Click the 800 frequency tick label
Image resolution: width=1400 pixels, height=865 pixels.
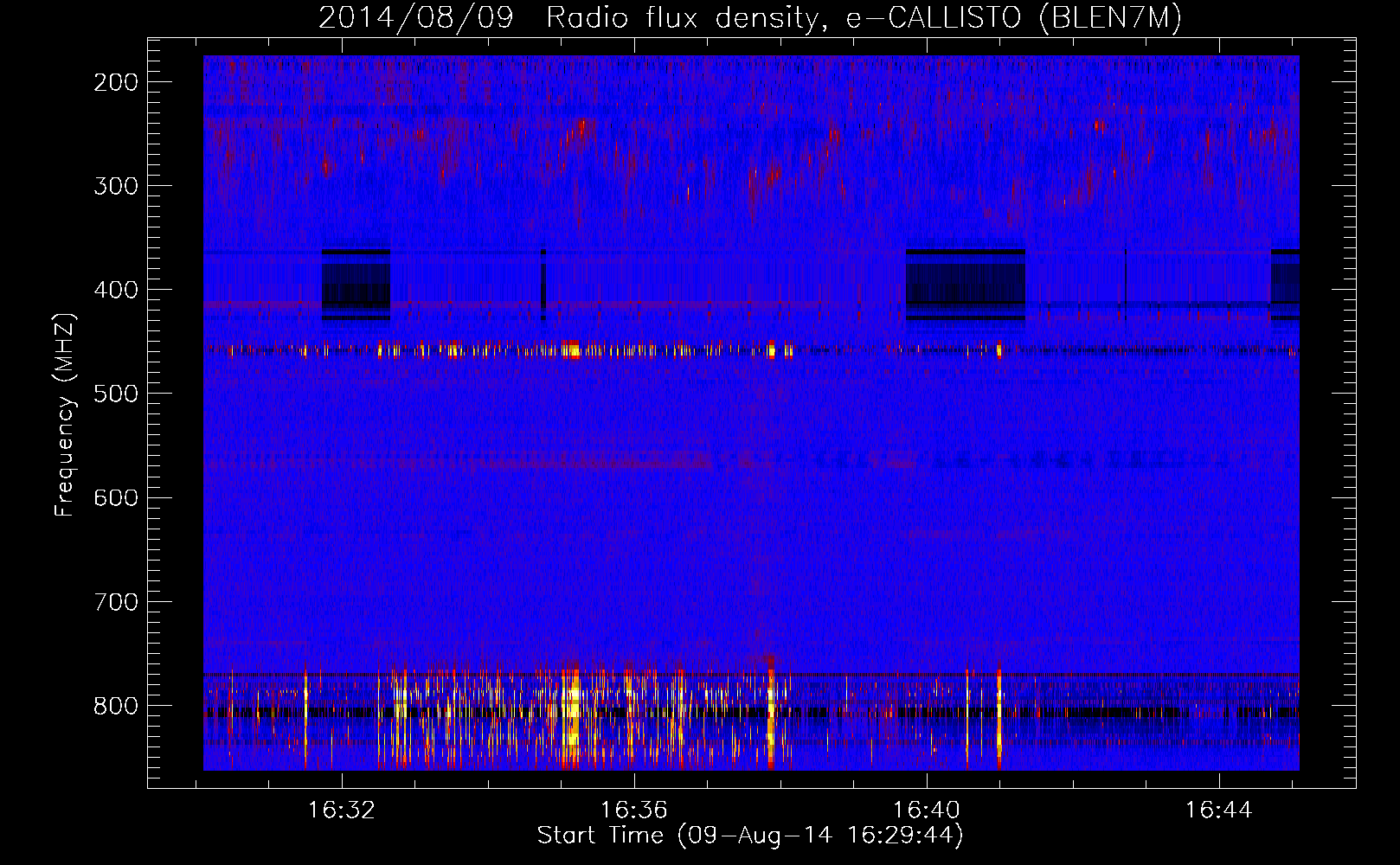point(116,706)
